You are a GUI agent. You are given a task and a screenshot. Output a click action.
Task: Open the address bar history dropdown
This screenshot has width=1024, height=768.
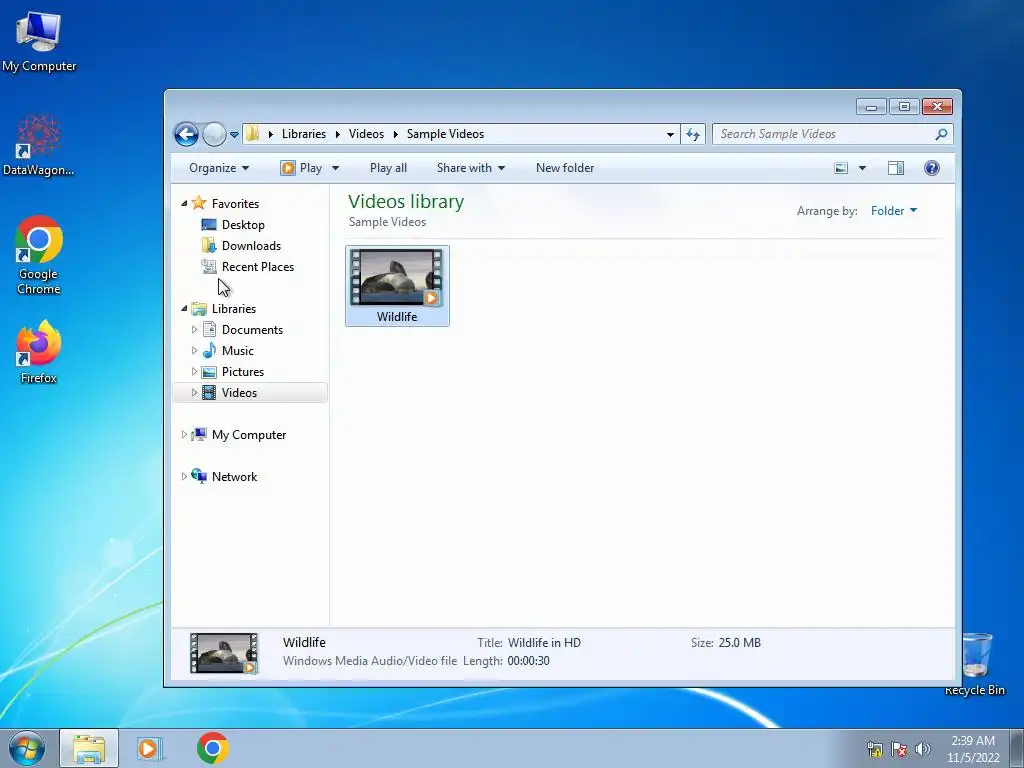click(x=670, y=135)
